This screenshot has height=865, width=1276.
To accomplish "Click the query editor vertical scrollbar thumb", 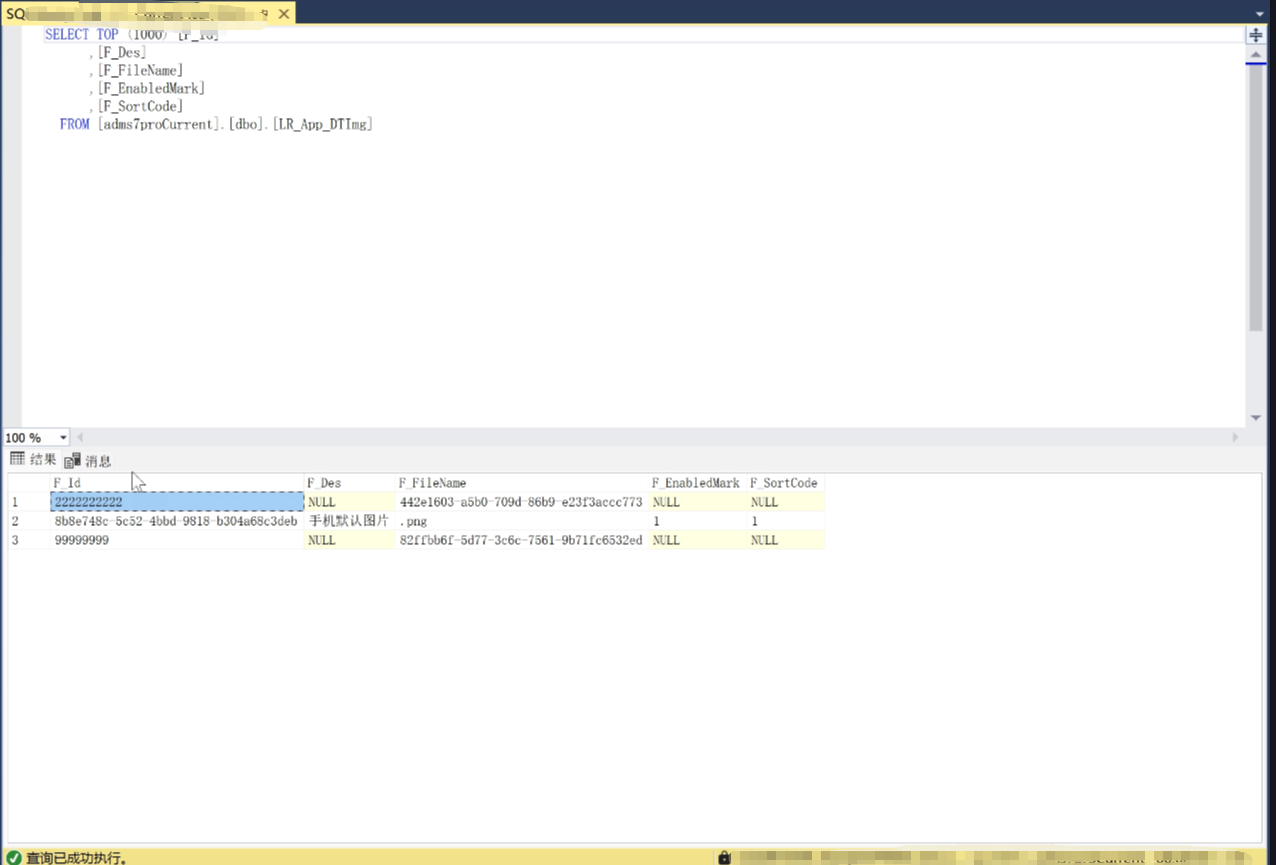I will [1255, 199].
